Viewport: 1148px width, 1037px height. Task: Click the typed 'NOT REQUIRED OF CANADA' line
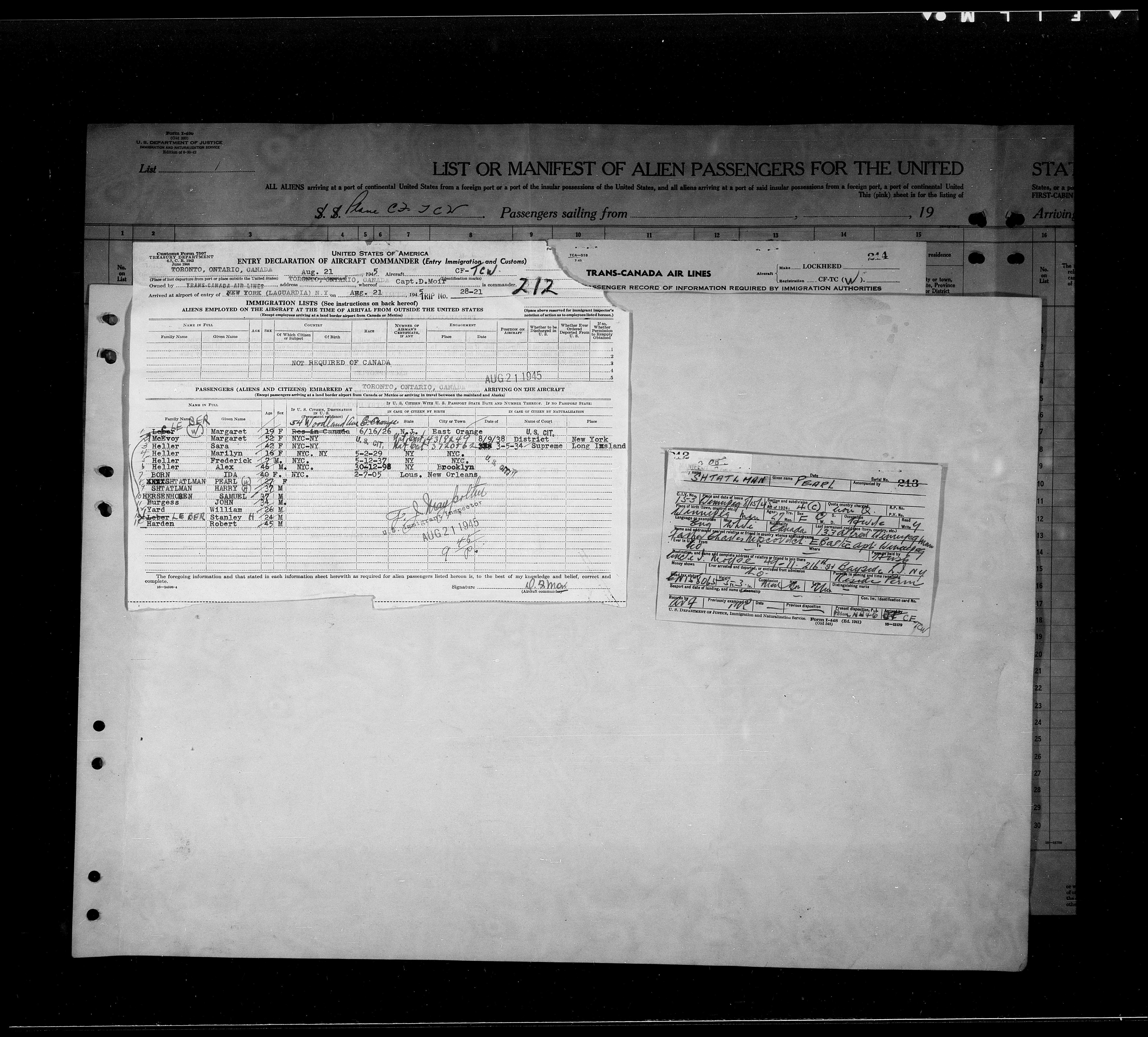click(341, 363)
